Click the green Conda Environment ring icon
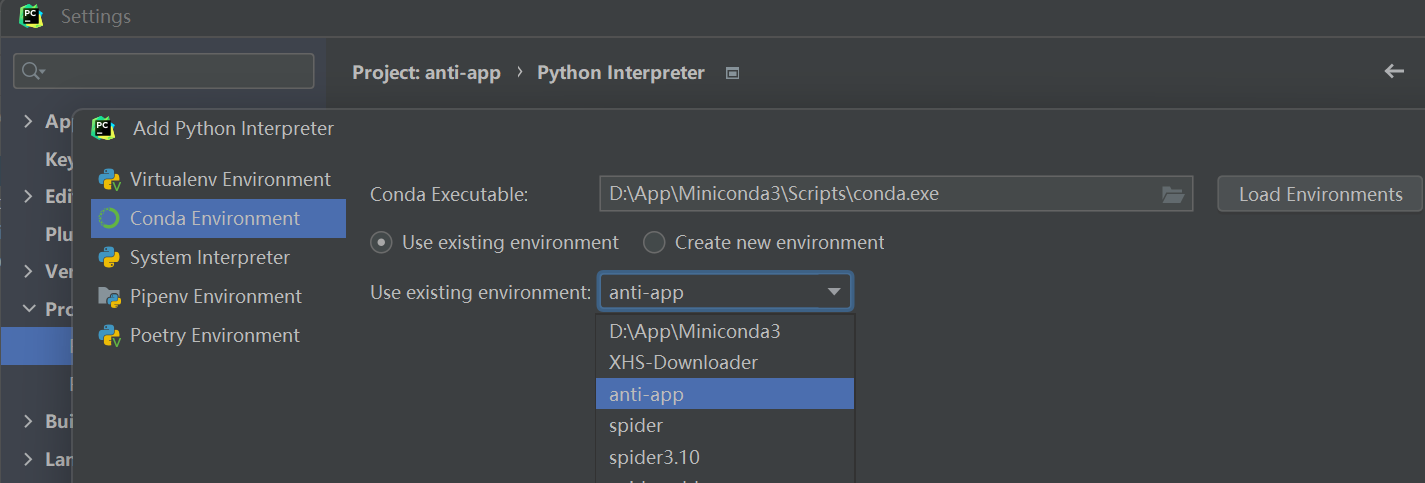This screenshot has height=483, width=1425. point(109,219)
